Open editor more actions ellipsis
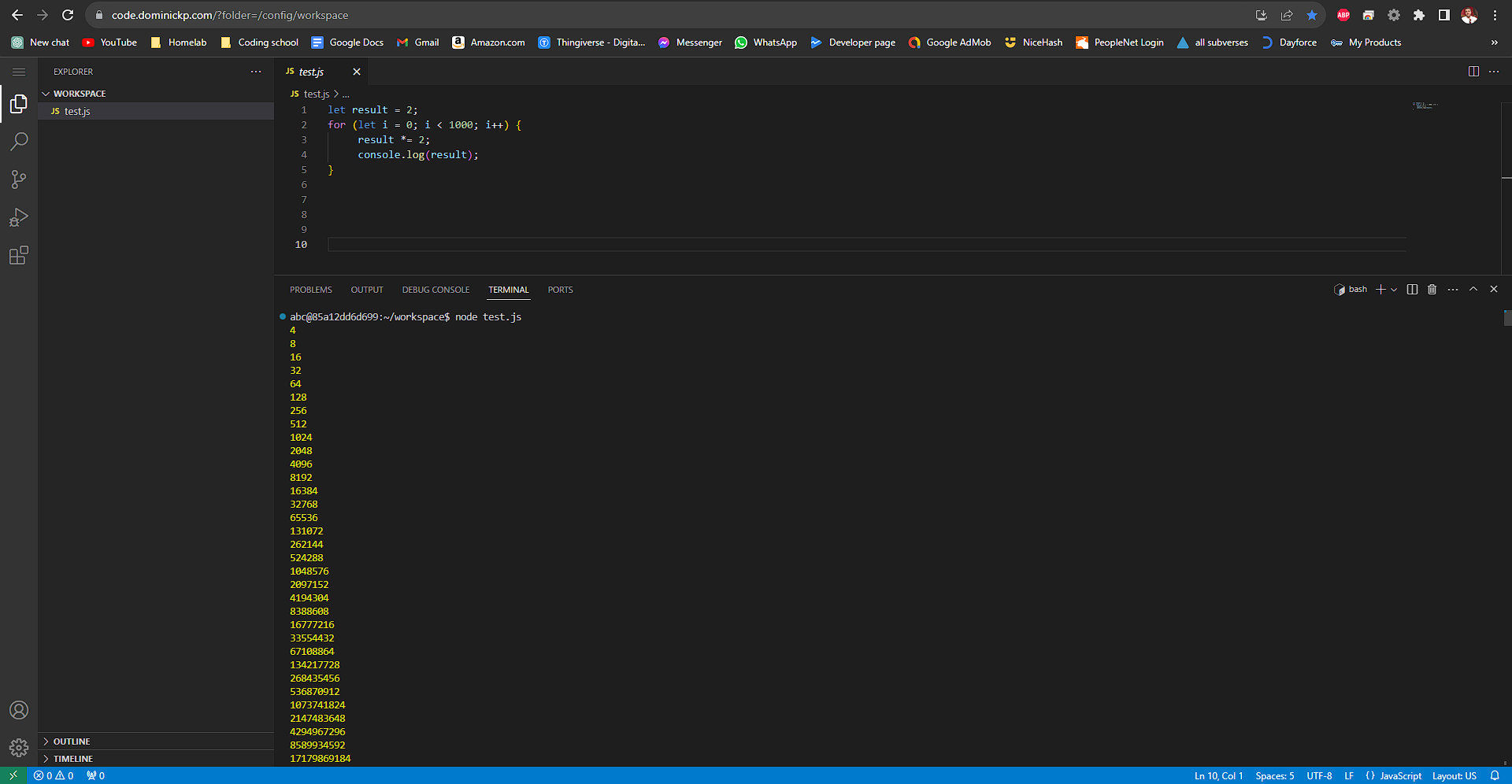 pyautogui.click(x=1494, y=72)
